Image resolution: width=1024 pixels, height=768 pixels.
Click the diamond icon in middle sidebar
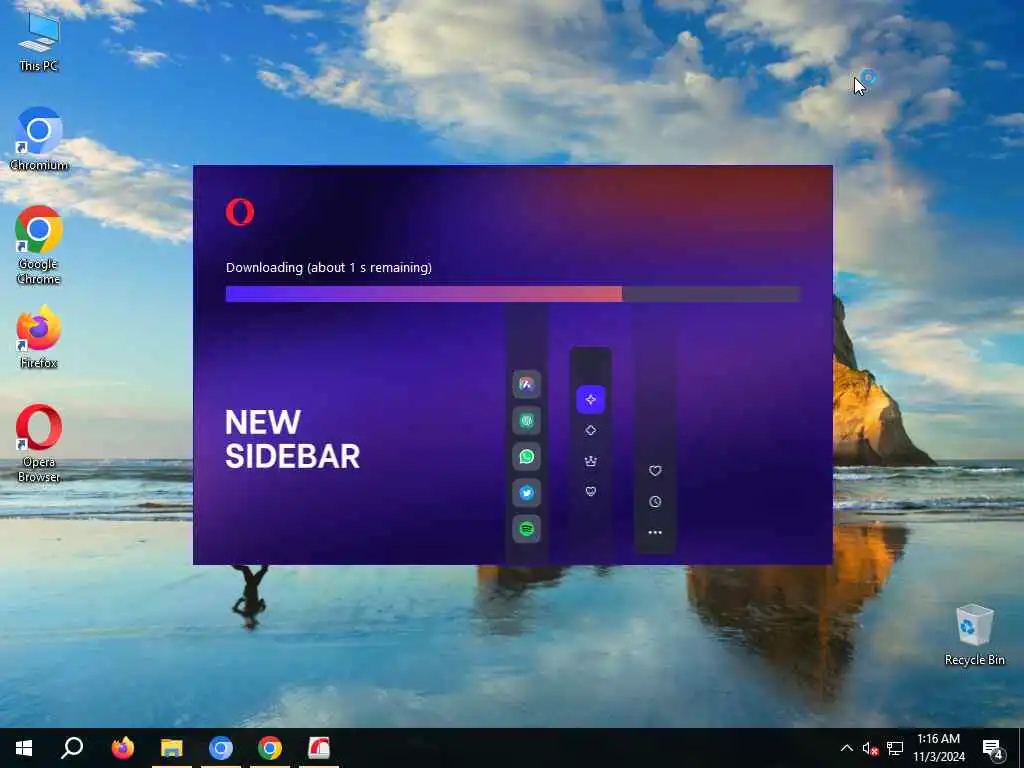(590, 430)
